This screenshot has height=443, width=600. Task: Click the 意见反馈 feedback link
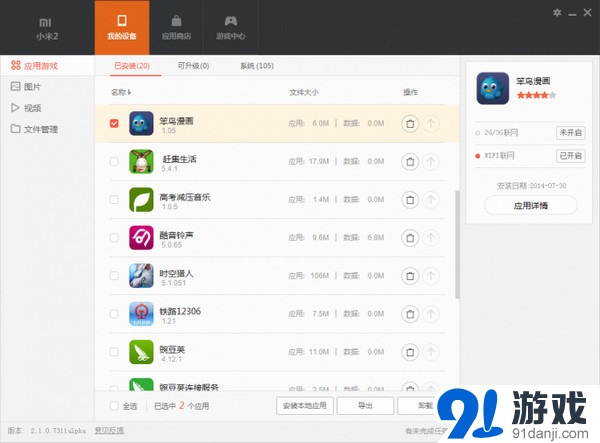pos(109,431)
